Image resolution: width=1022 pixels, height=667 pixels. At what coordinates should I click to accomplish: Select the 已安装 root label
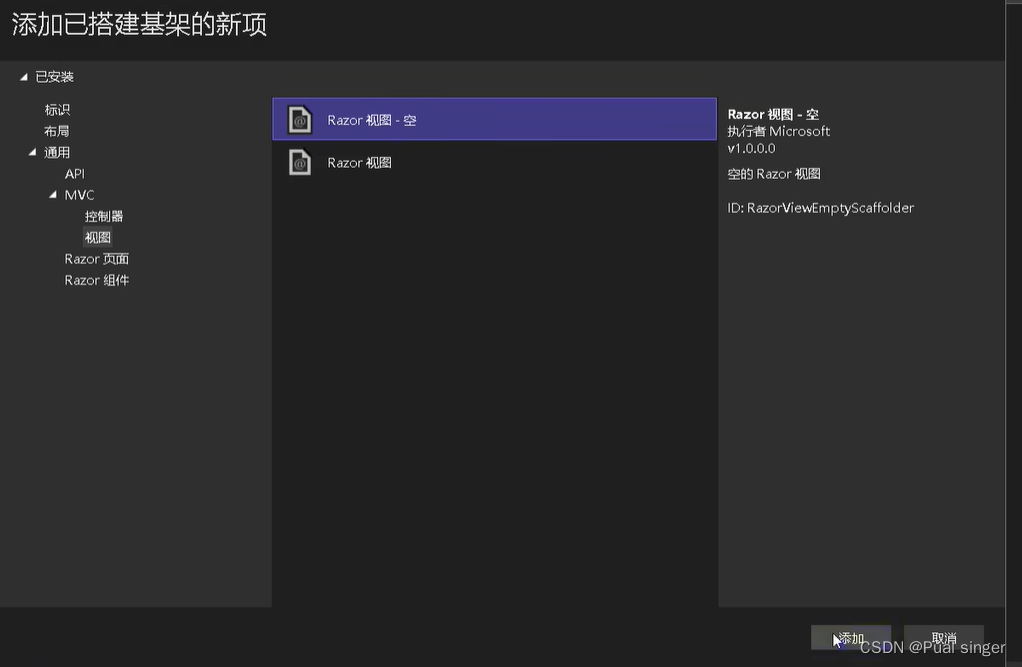coord(54,77)
